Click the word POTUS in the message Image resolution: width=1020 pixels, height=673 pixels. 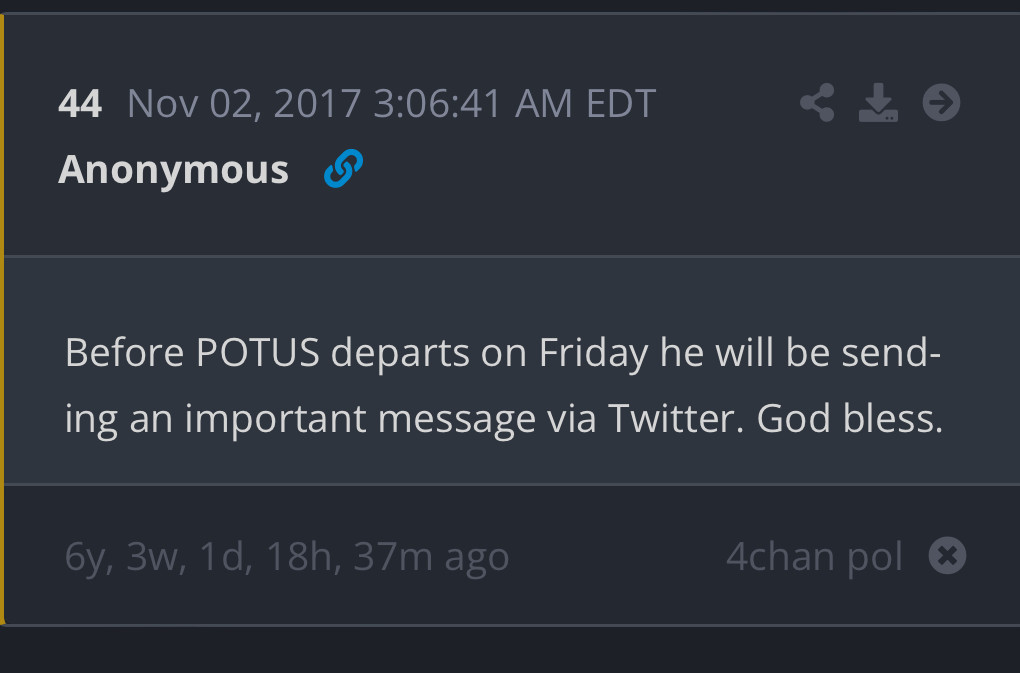coord(257,353)
